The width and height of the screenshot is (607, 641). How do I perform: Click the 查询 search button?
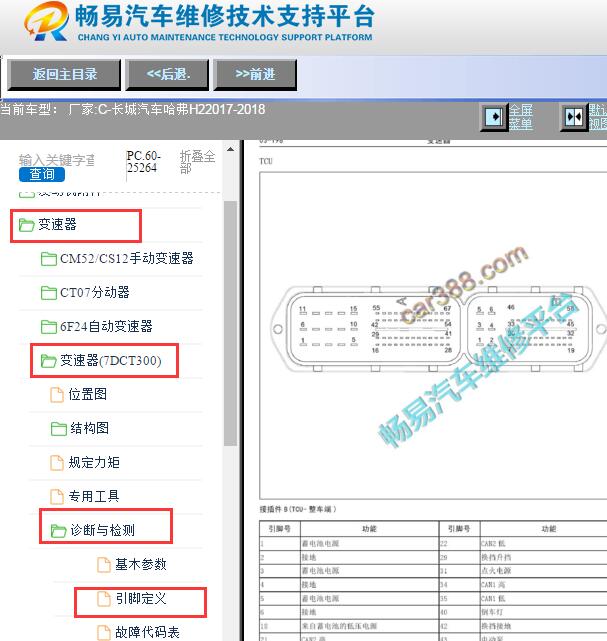click(x=42, y=175)
